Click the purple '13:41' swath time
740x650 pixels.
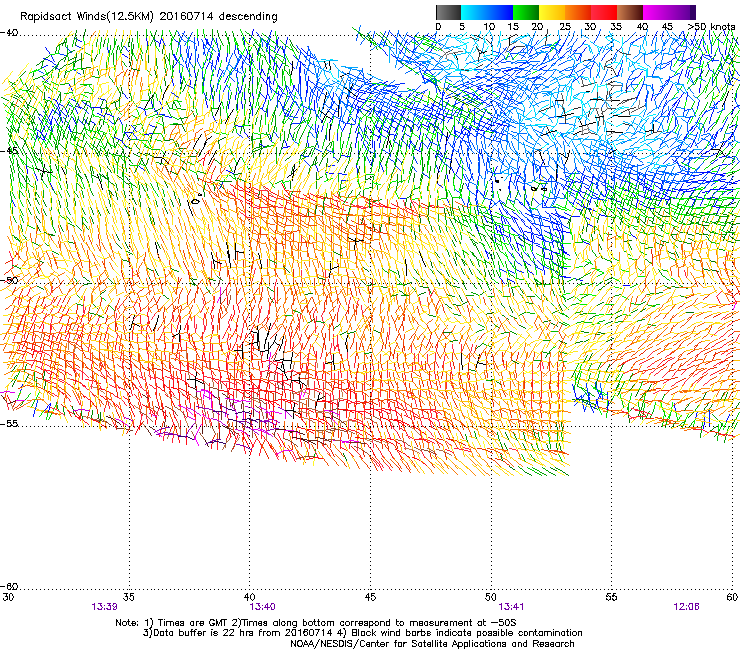(x=511, y=607)
